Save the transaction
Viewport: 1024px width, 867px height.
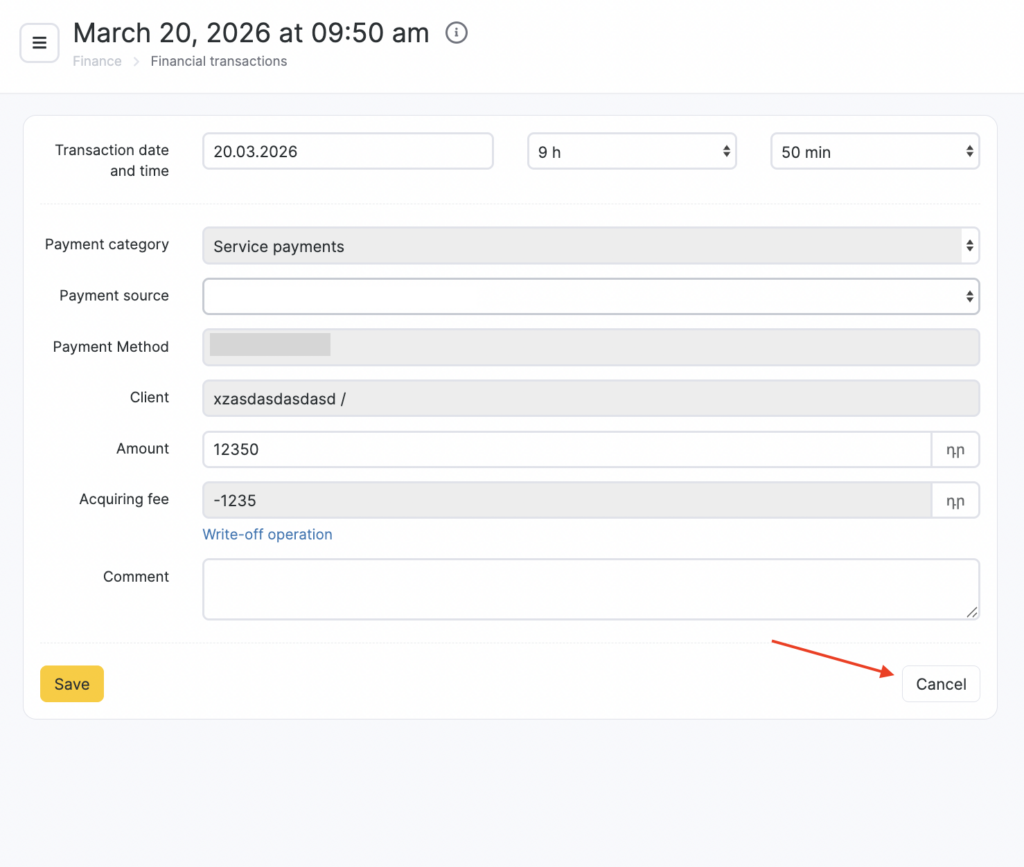72,684
